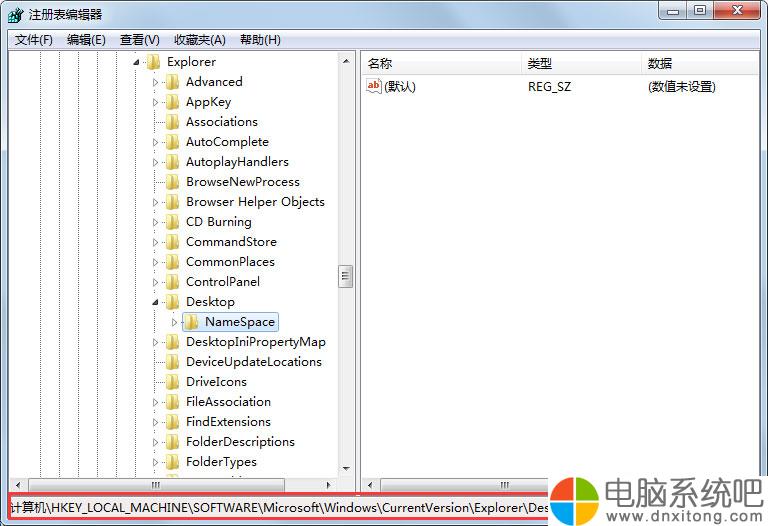Viewport: 768px width, 526px height.
Task: Click the open NameSpace folder icon
Action: tap(192, 322)
